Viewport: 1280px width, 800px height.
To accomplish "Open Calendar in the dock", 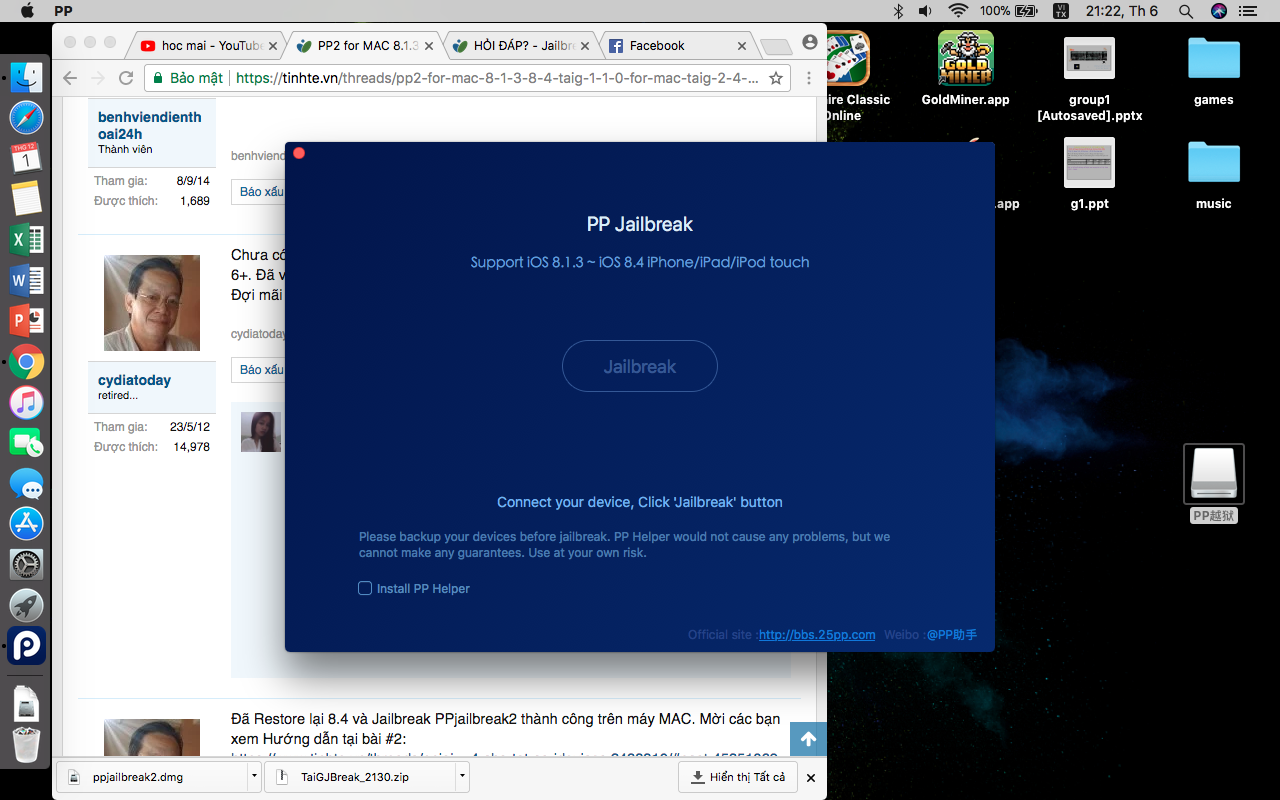I will pos(26,158).
